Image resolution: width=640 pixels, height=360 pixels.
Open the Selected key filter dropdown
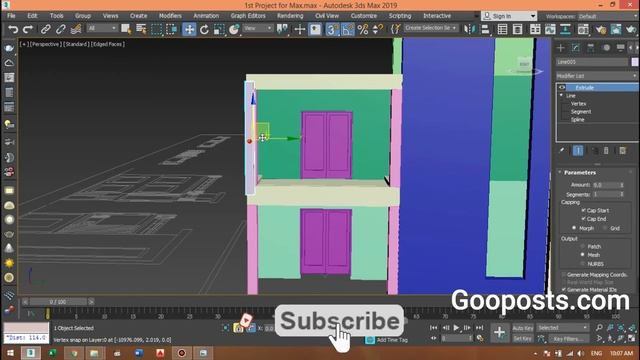[562, 328]
